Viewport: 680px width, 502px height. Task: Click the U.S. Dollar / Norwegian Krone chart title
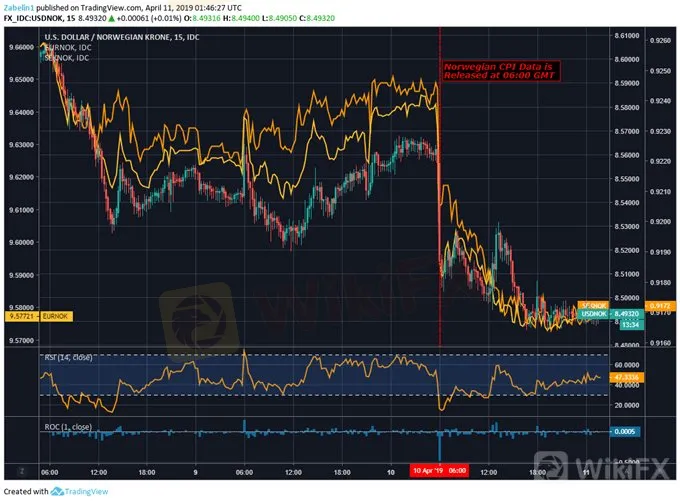click(x=122, y=37)
